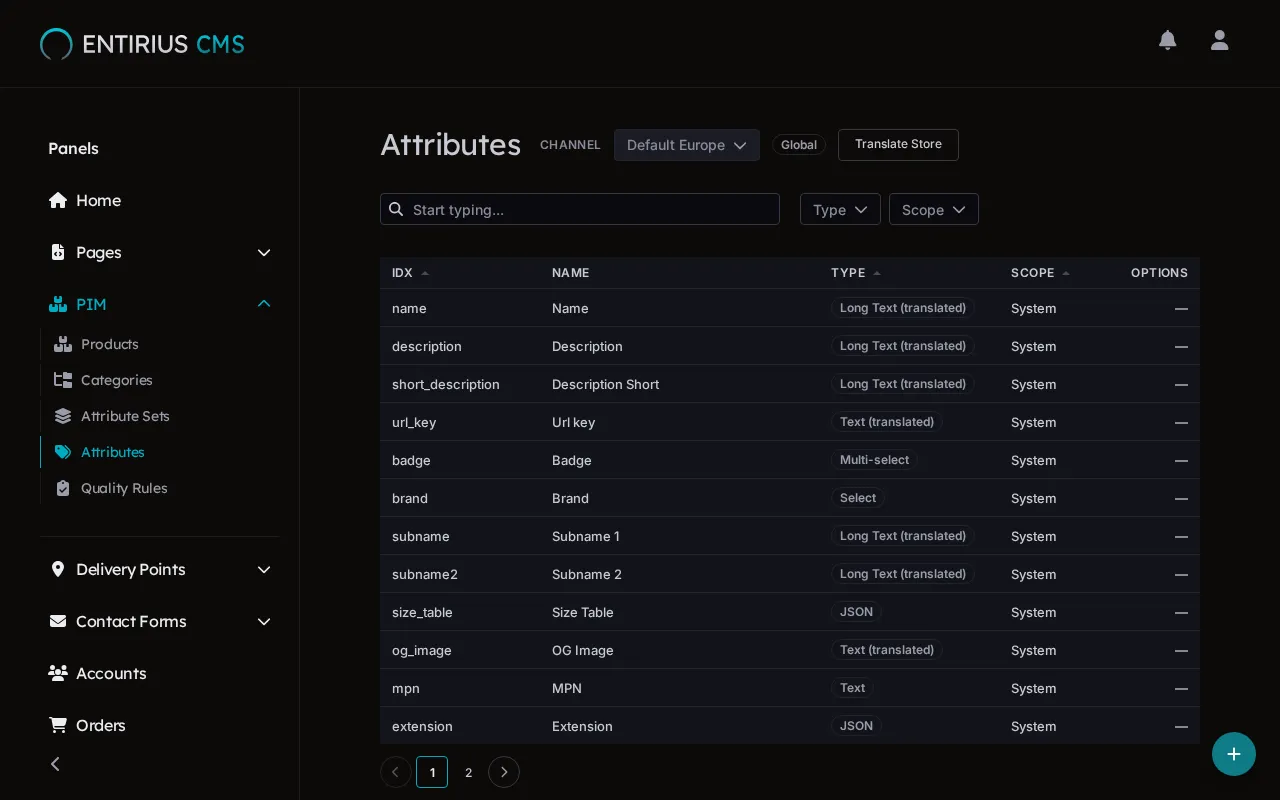Expand the Contact Forms chevron
The width and height of the screenshot is (1280, 800).
click(x=264, y=622)
